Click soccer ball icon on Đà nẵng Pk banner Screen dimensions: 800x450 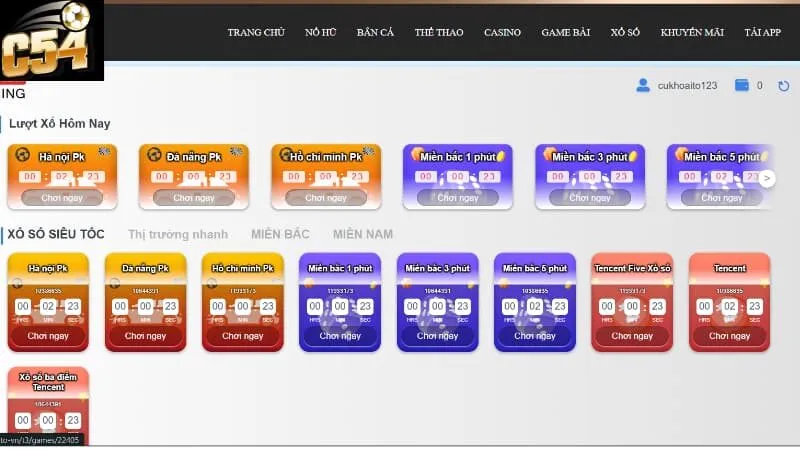tap(154, 155)
